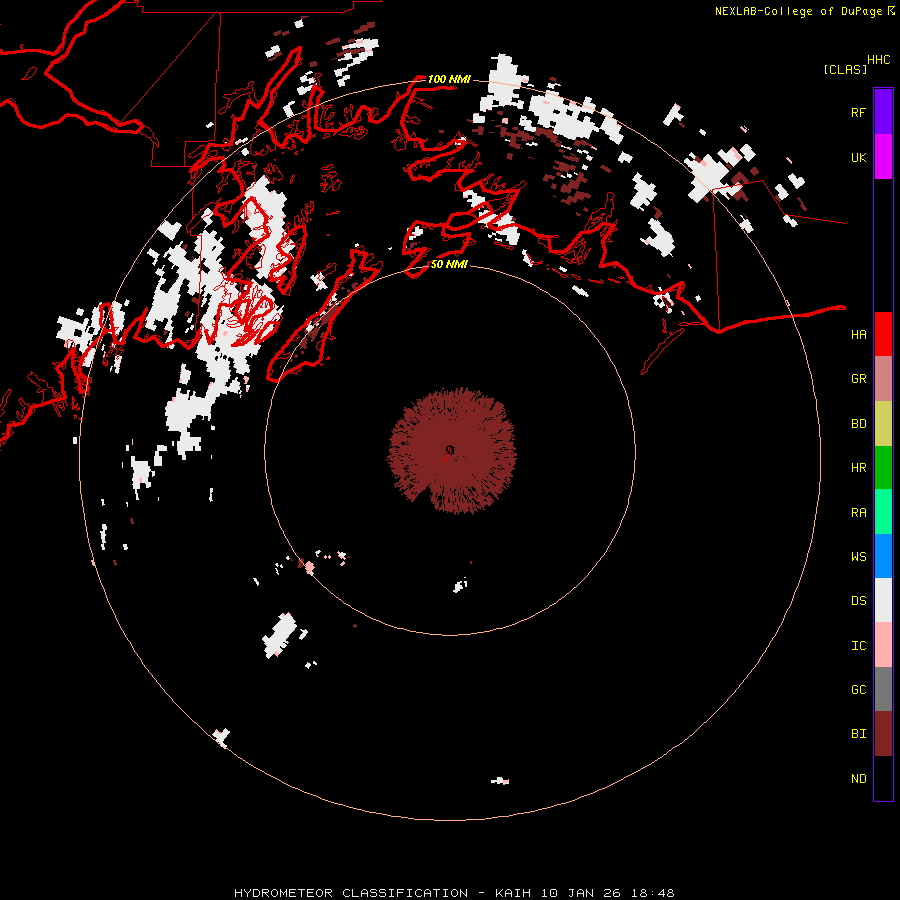Click the DS white legend swatch
Image resolution: width=900 pixels, height=900 pixels.
pos(883,600)
